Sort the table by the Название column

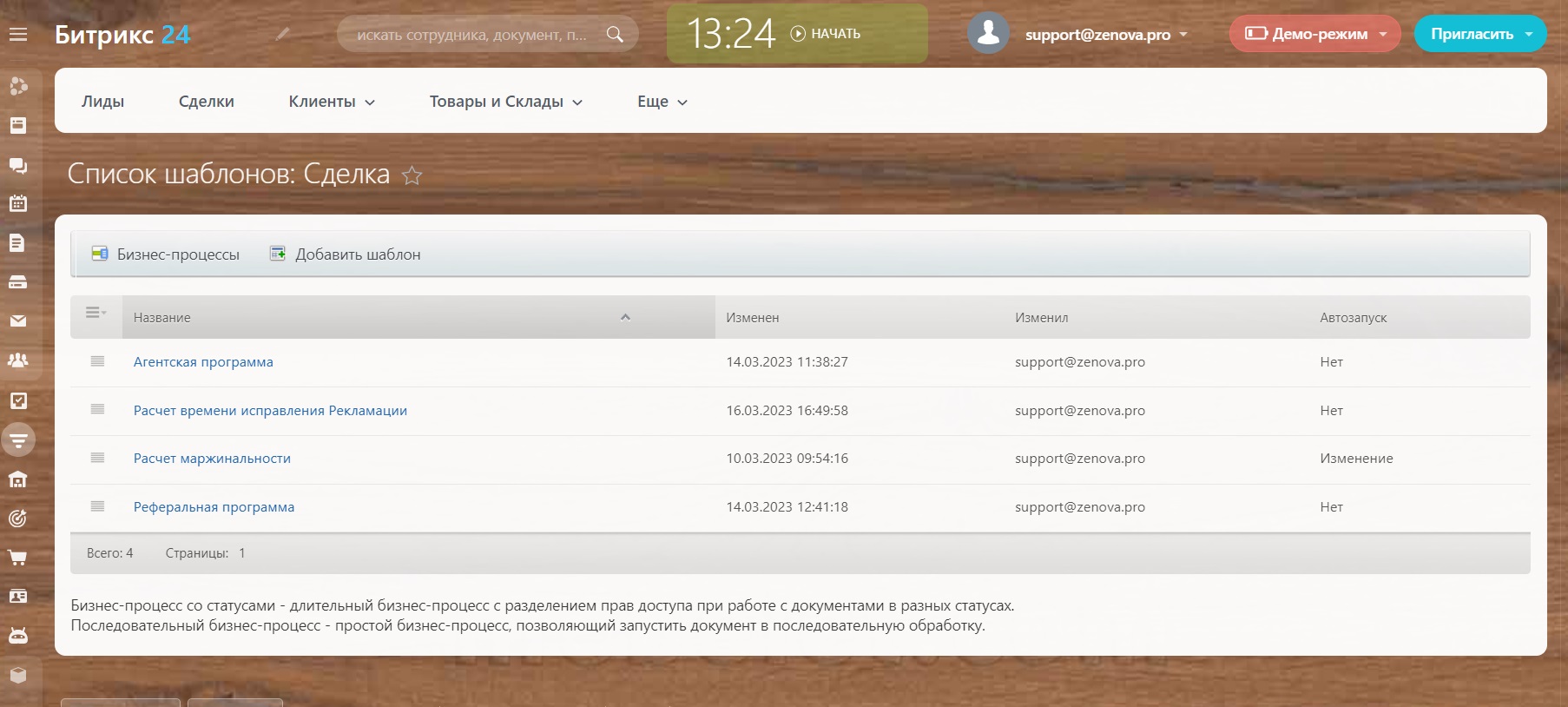point(418,317)
